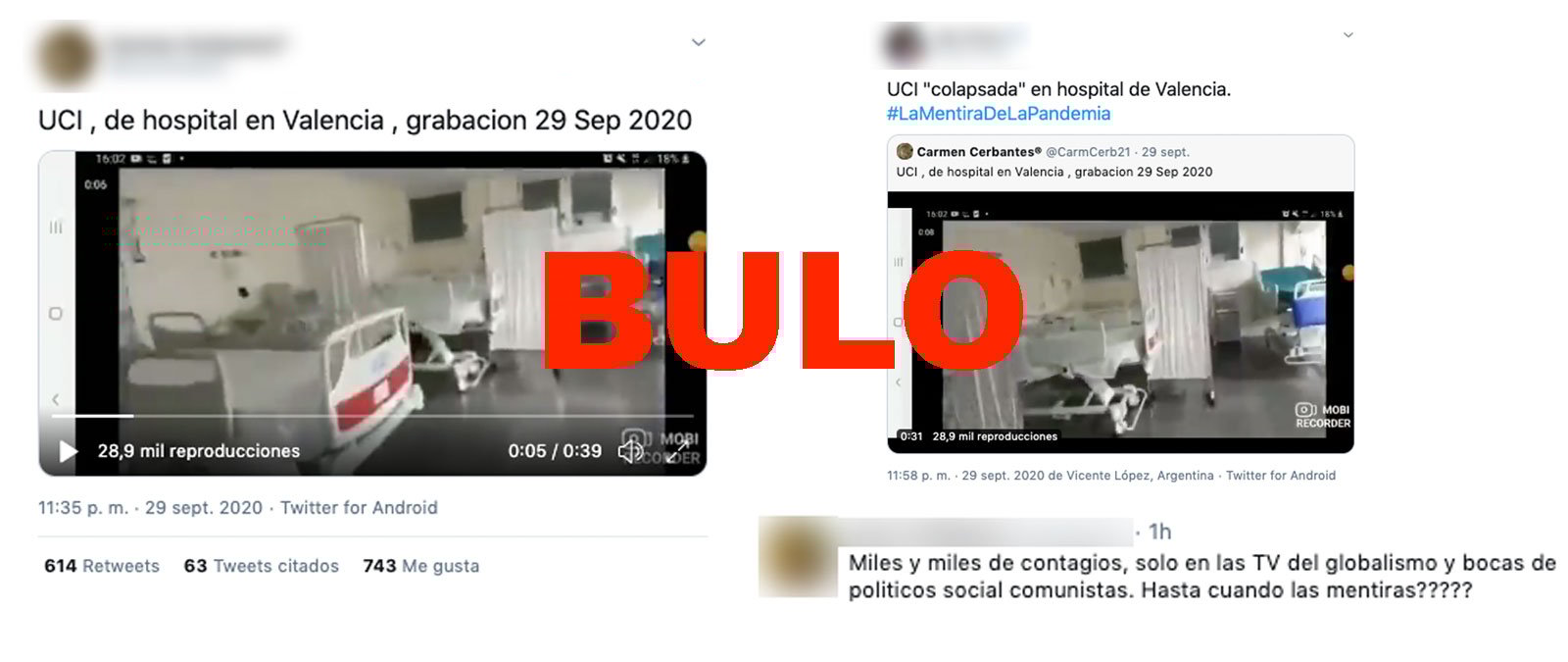View the 614 Retweets list
The width and height of the screenshot is (1568, 662).
102,566
